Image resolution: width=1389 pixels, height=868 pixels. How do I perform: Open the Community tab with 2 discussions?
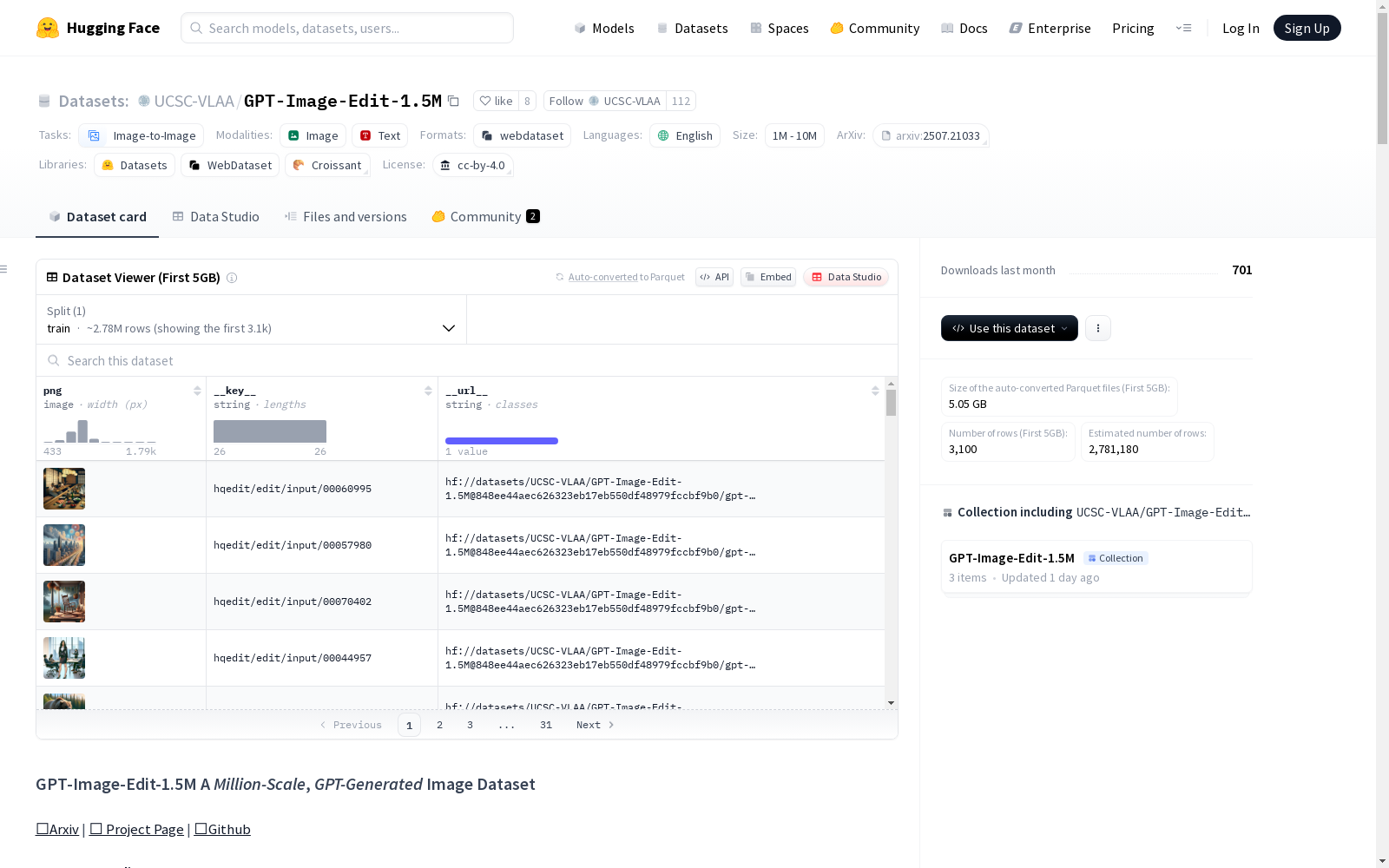pyautogui.click(x=485, y=217)
